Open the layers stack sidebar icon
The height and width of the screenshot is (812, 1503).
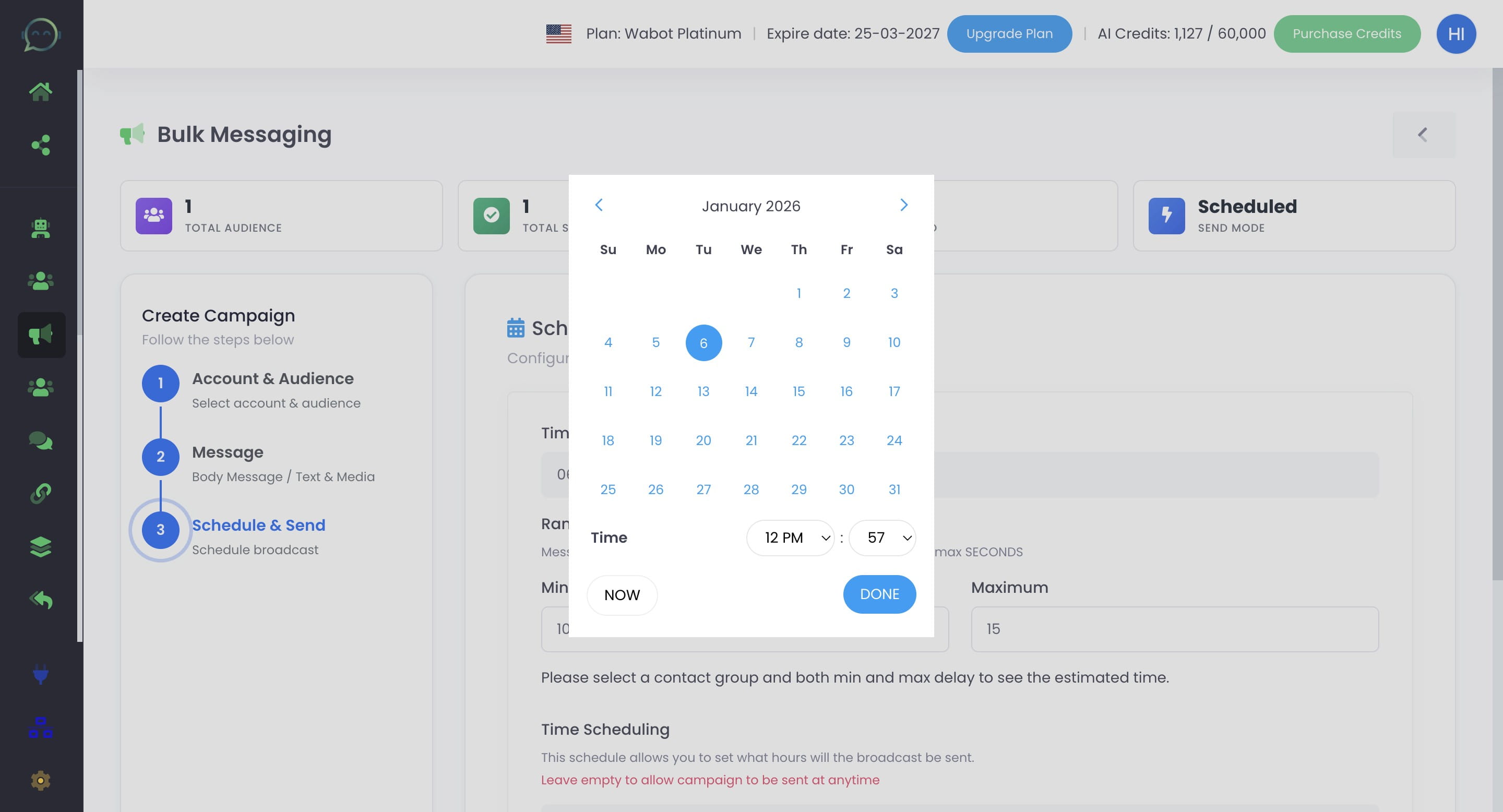click(40, 546)
